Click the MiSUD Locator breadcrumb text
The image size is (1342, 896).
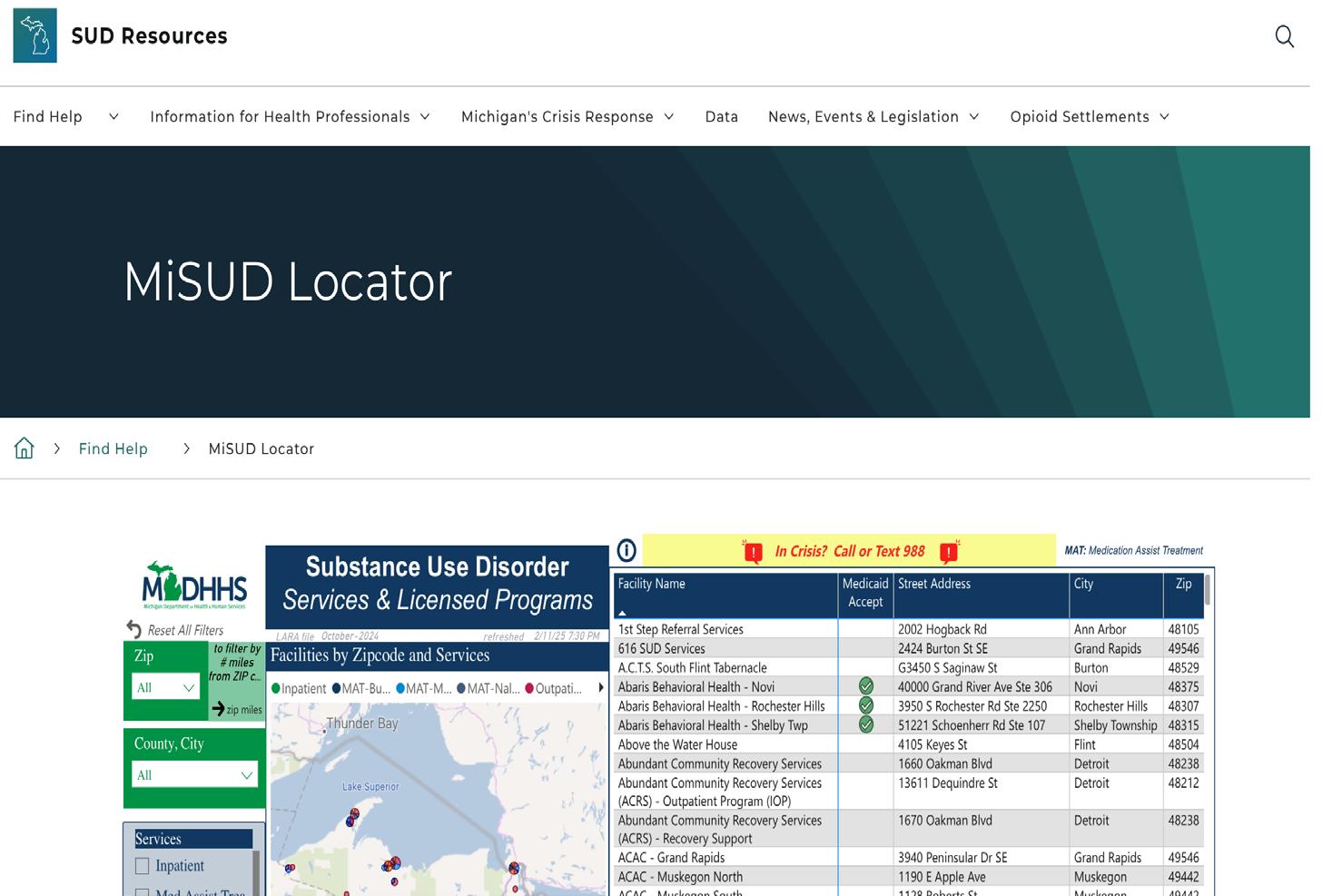261,448
